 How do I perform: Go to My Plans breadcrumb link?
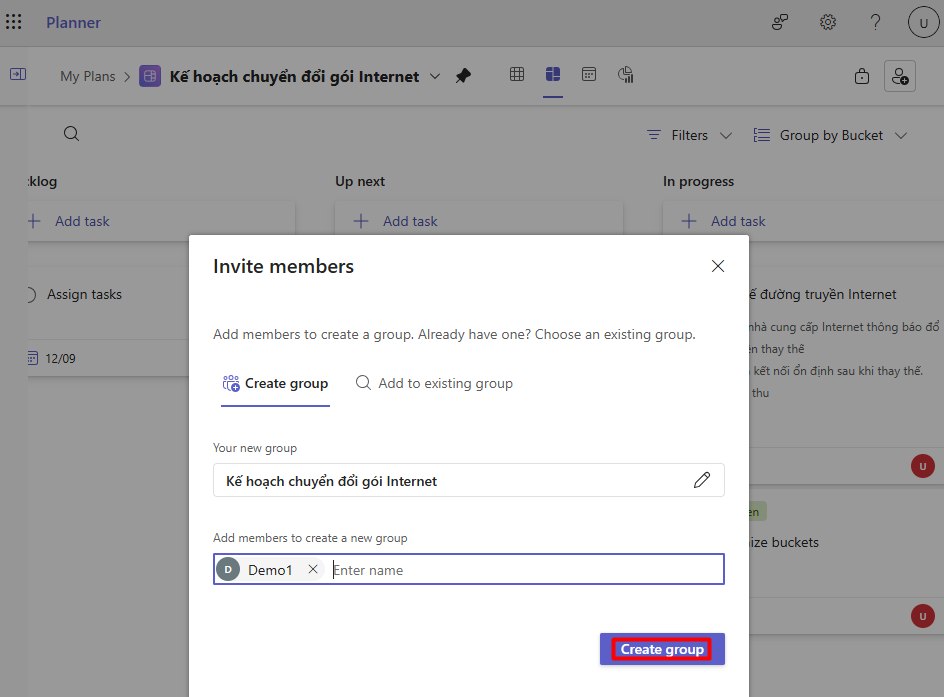click(88, 76)
